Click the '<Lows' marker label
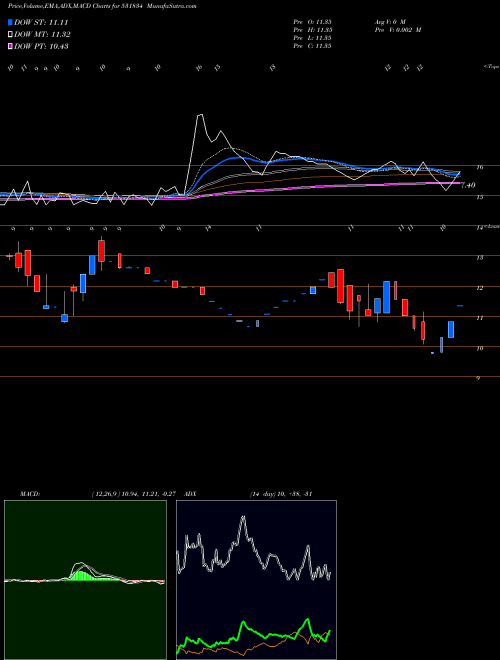This screenshot has height=660, width=500. [x=492, y=226]
